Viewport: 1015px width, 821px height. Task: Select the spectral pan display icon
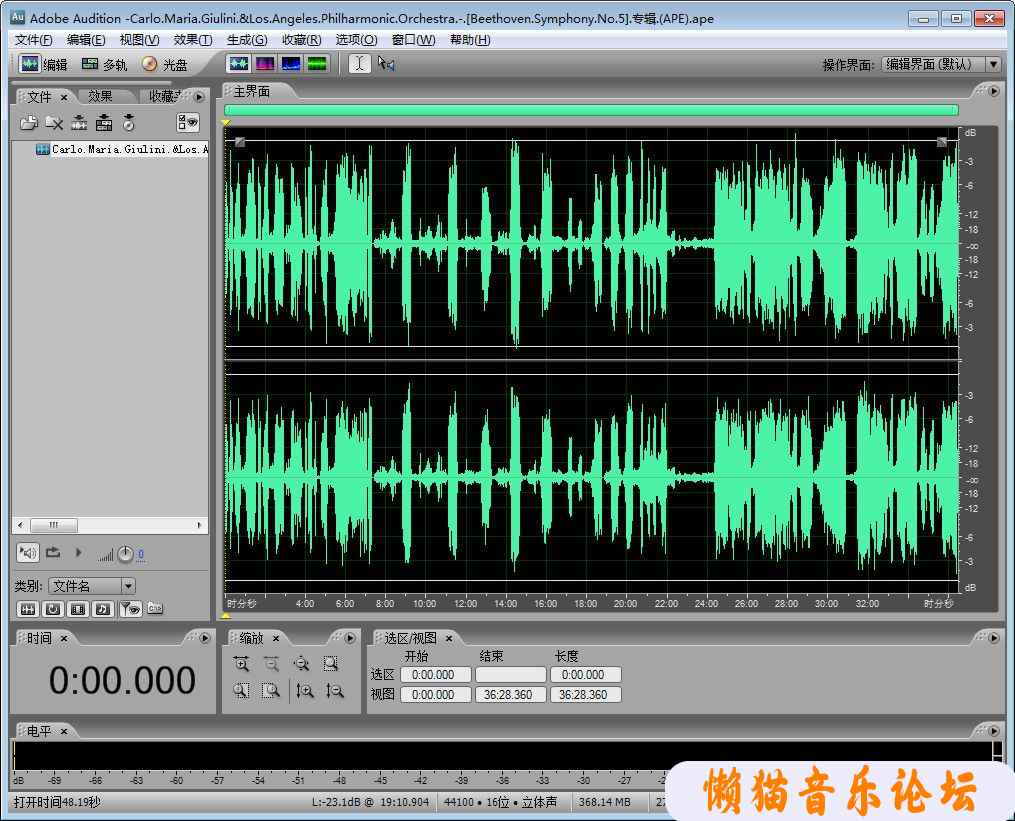[291, 63]
